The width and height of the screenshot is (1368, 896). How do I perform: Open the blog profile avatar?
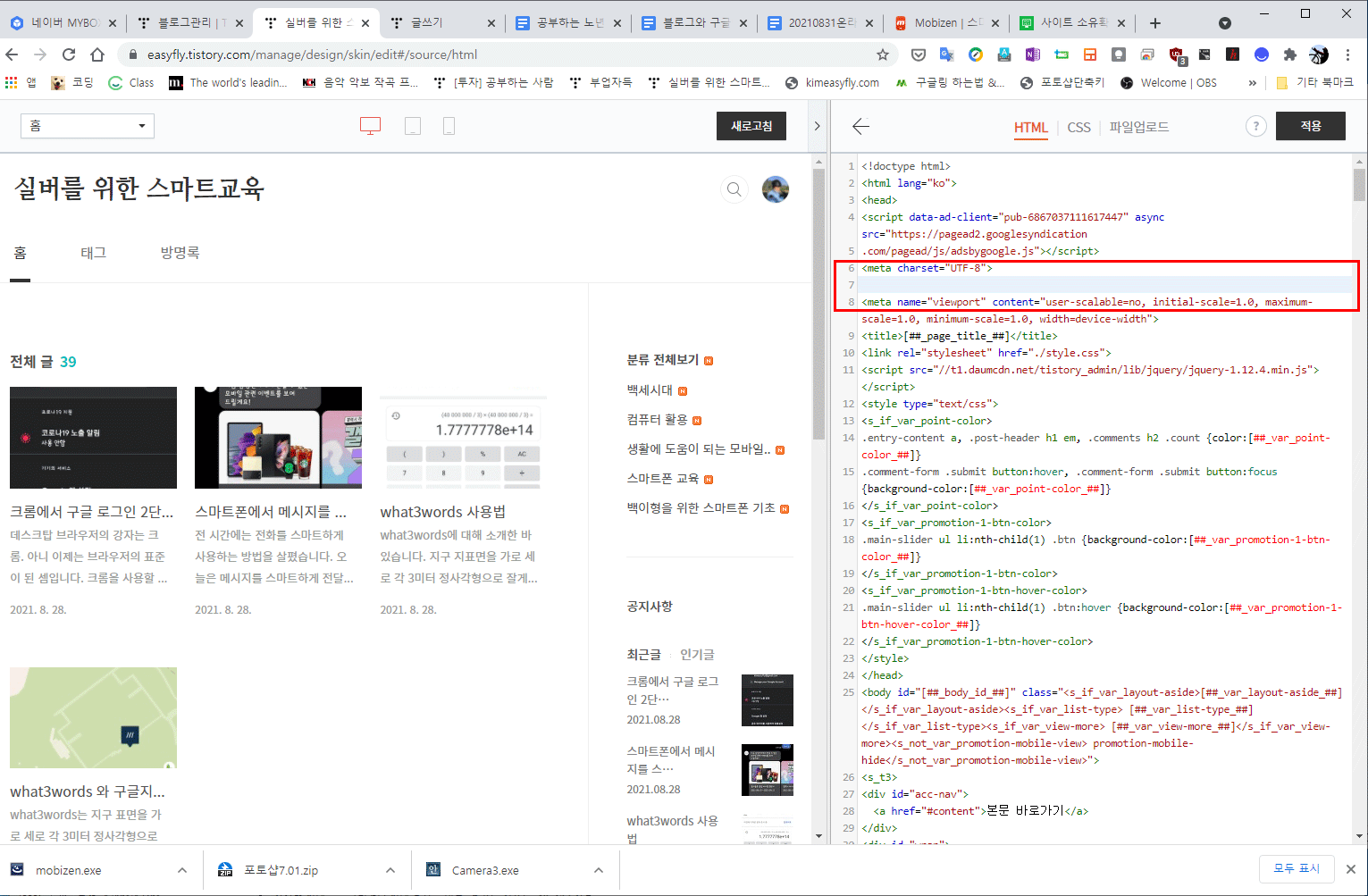point(775,189)
